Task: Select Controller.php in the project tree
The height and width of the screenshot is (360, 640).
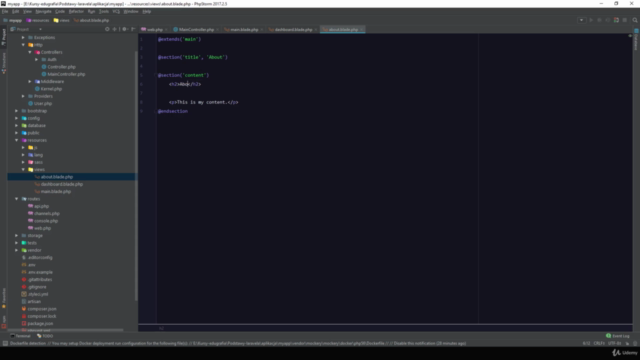Action: coord(58,67)
